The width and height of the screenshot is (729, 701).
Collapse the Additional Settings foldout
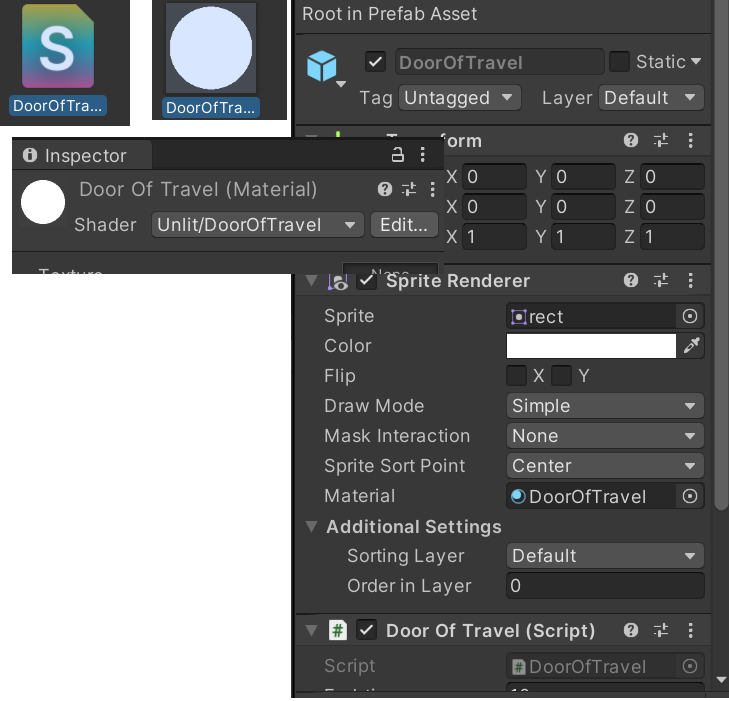click(311, 527)
